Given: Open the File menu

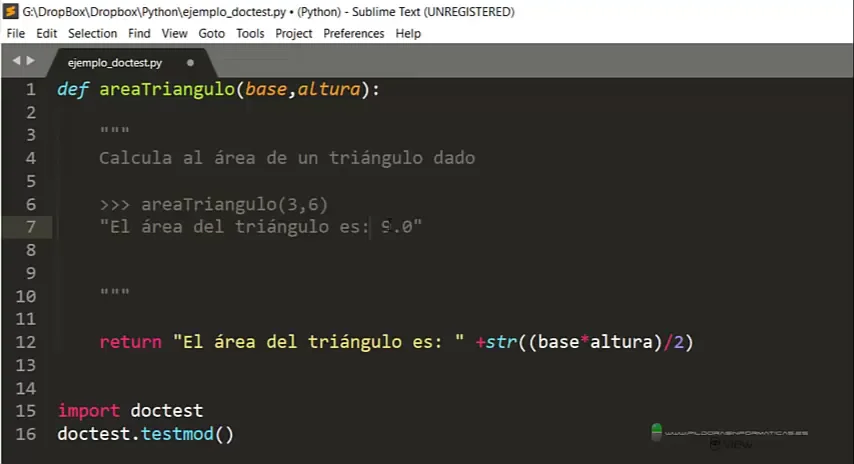Looking at the screenshot, I should point(16,33).
